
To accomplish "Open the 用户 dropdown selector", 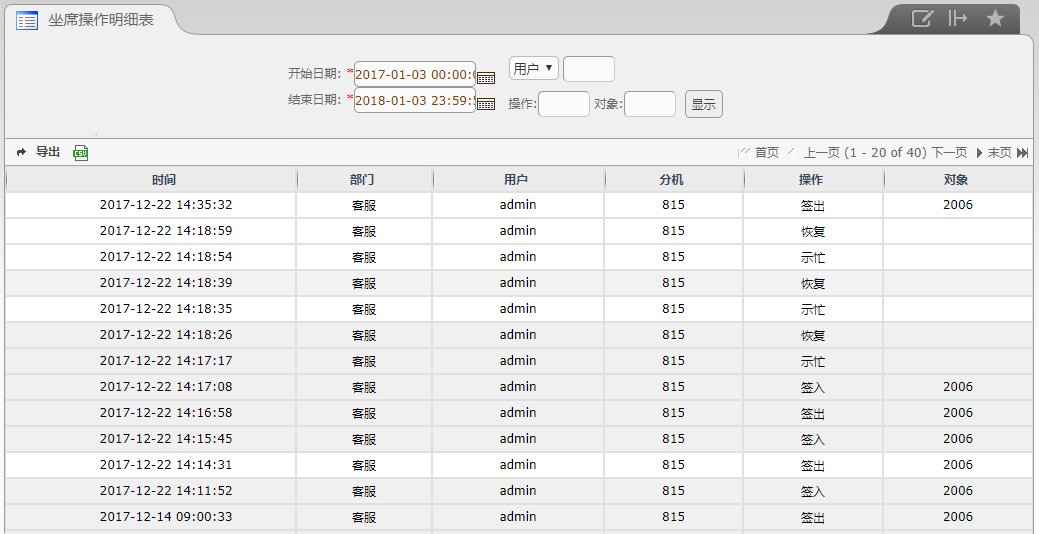I will tap(534, 69).
